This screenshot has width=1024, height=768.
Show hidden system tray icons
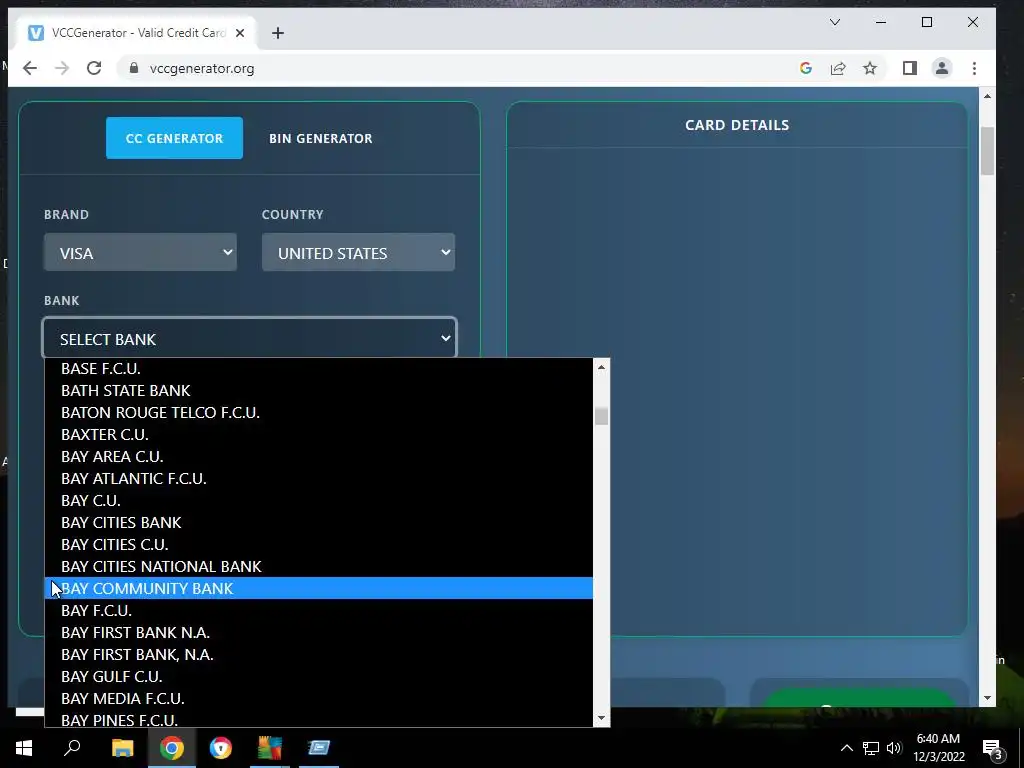click(x=846, y=748)
